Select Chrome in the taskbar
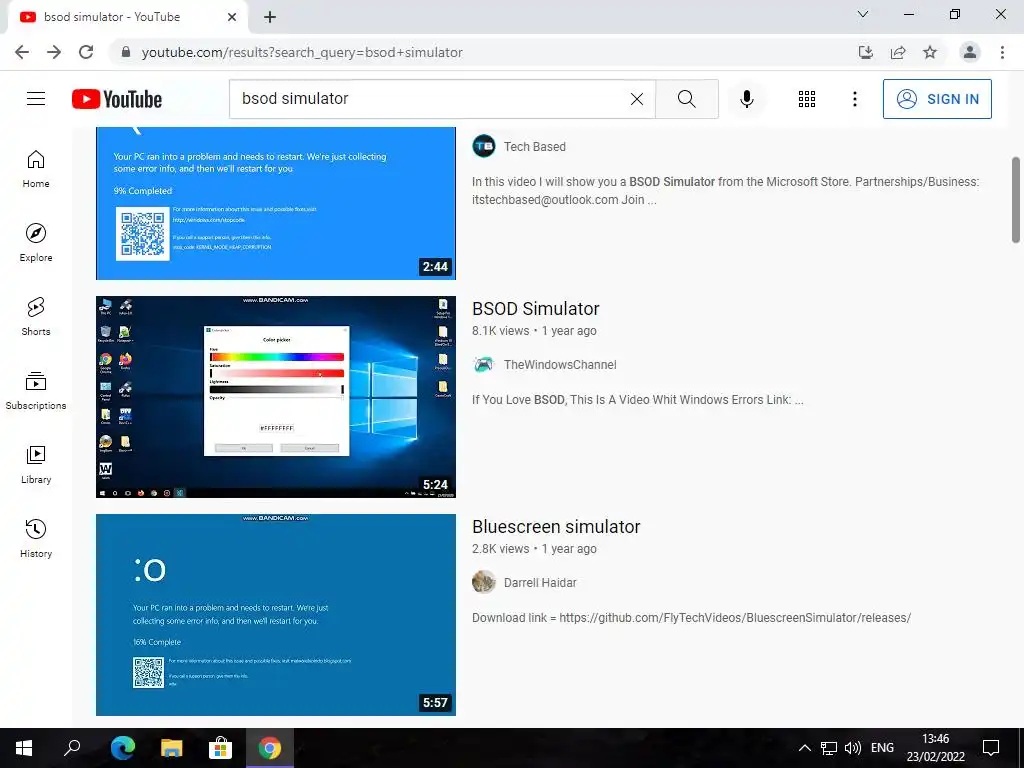The image size is (1024, 768). (269, 748)
